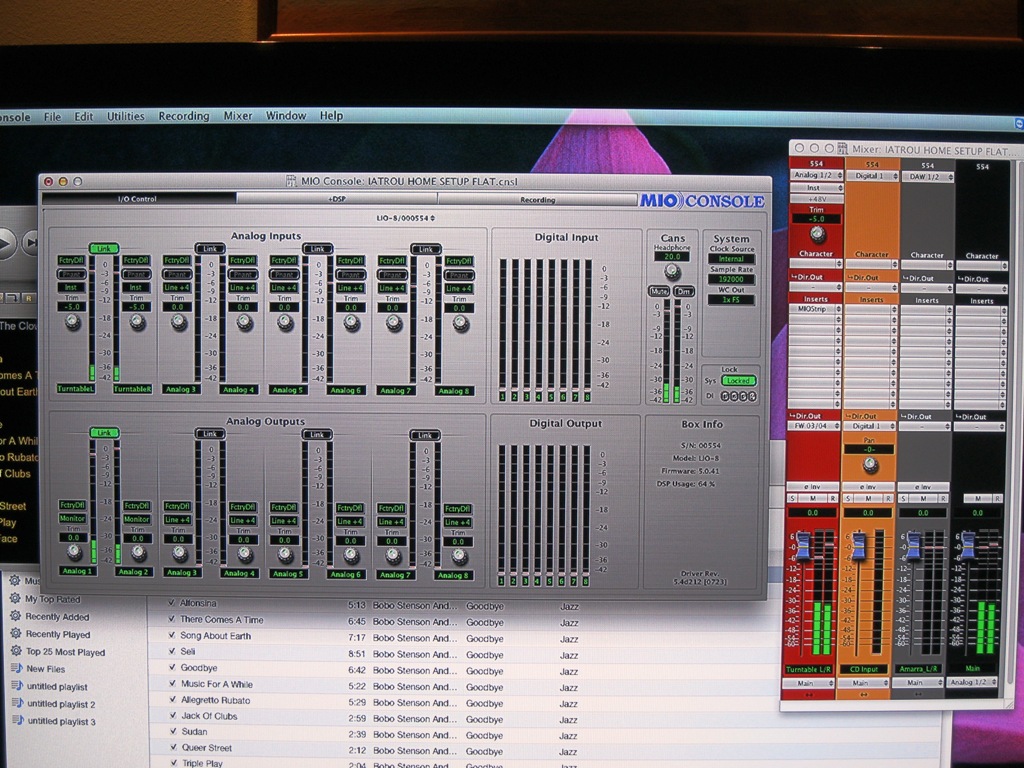Click the Turntable L/R strip fader

pos(803,545)
